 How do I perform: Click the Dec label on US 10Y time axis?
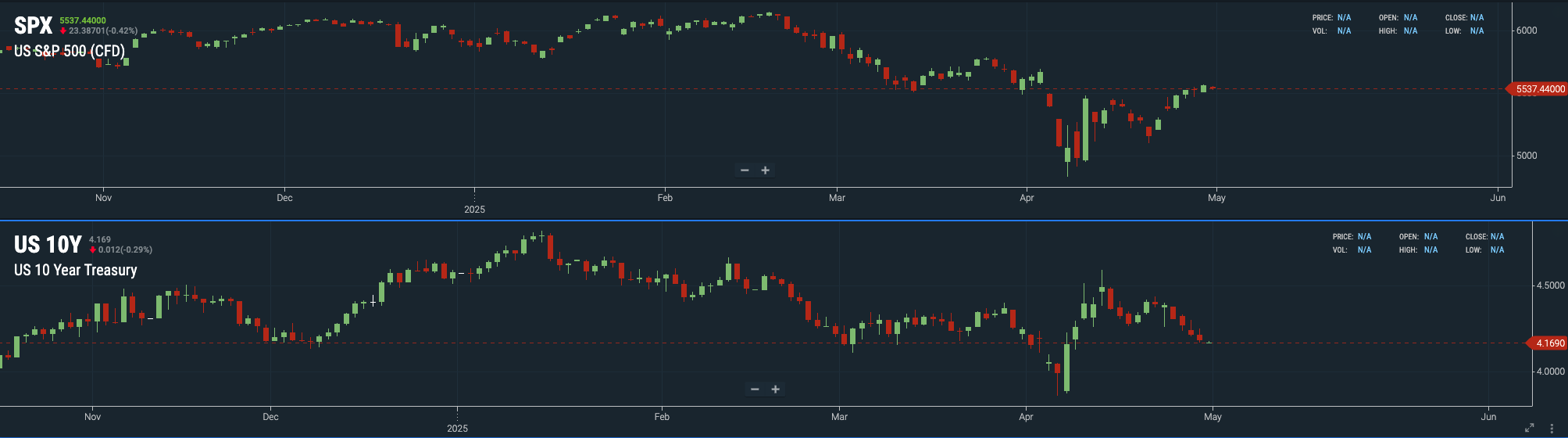[x=270, y=417]
